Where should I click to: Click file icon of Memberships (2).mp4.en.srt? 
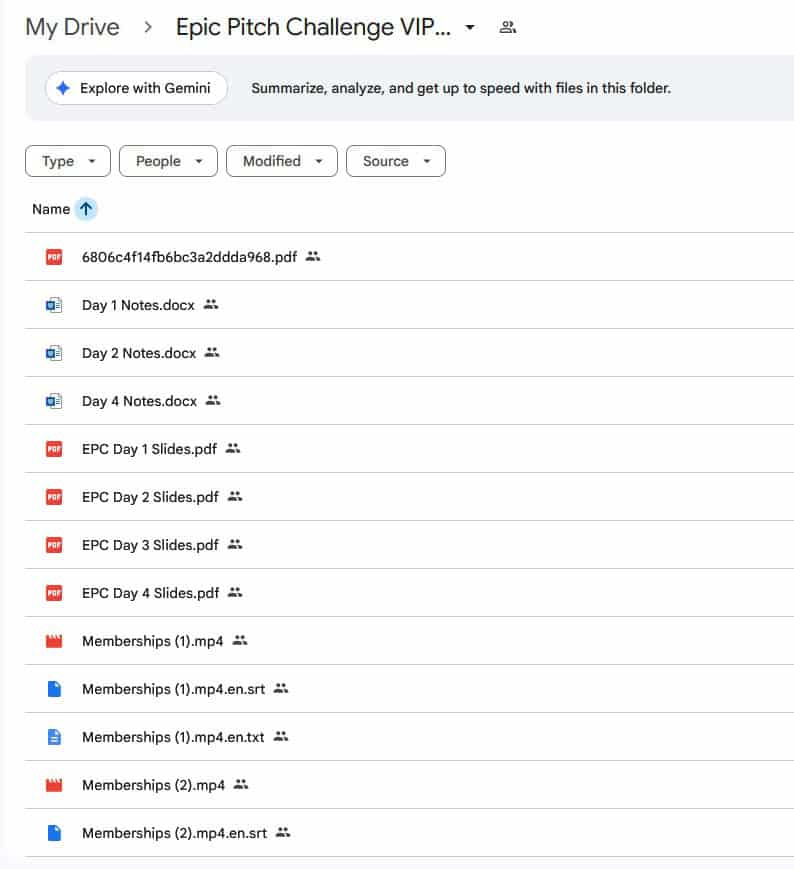(x=54, y=833)
